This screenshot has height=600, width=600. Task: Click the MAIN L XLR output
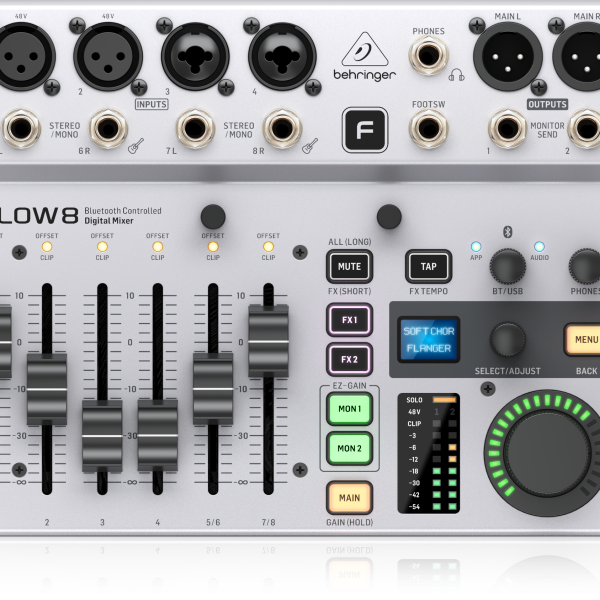[x=508, y=57]
